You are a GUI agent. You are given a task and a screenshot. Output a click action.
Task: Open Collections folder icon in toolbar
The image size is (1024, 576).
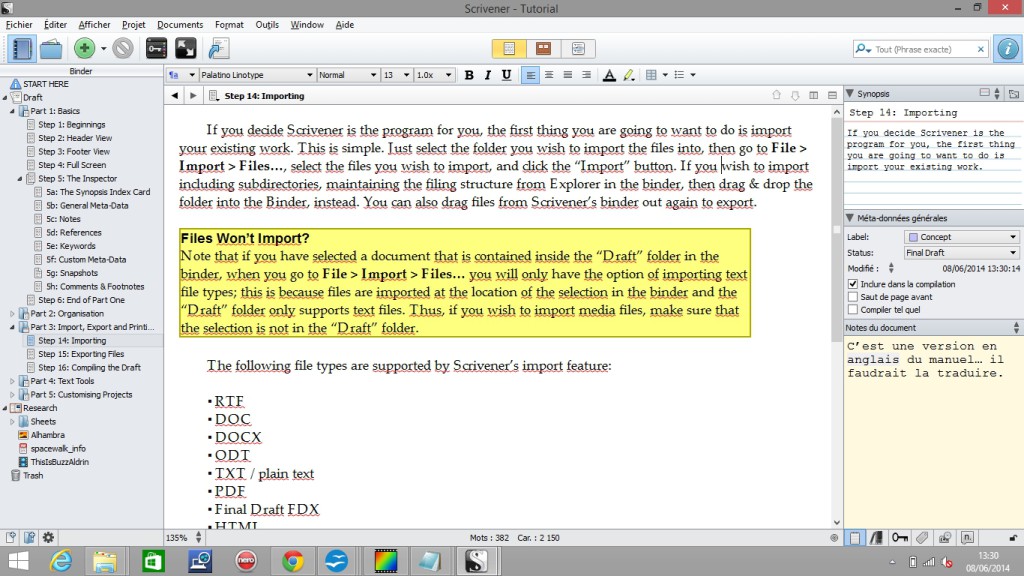(x=51, y=49)
